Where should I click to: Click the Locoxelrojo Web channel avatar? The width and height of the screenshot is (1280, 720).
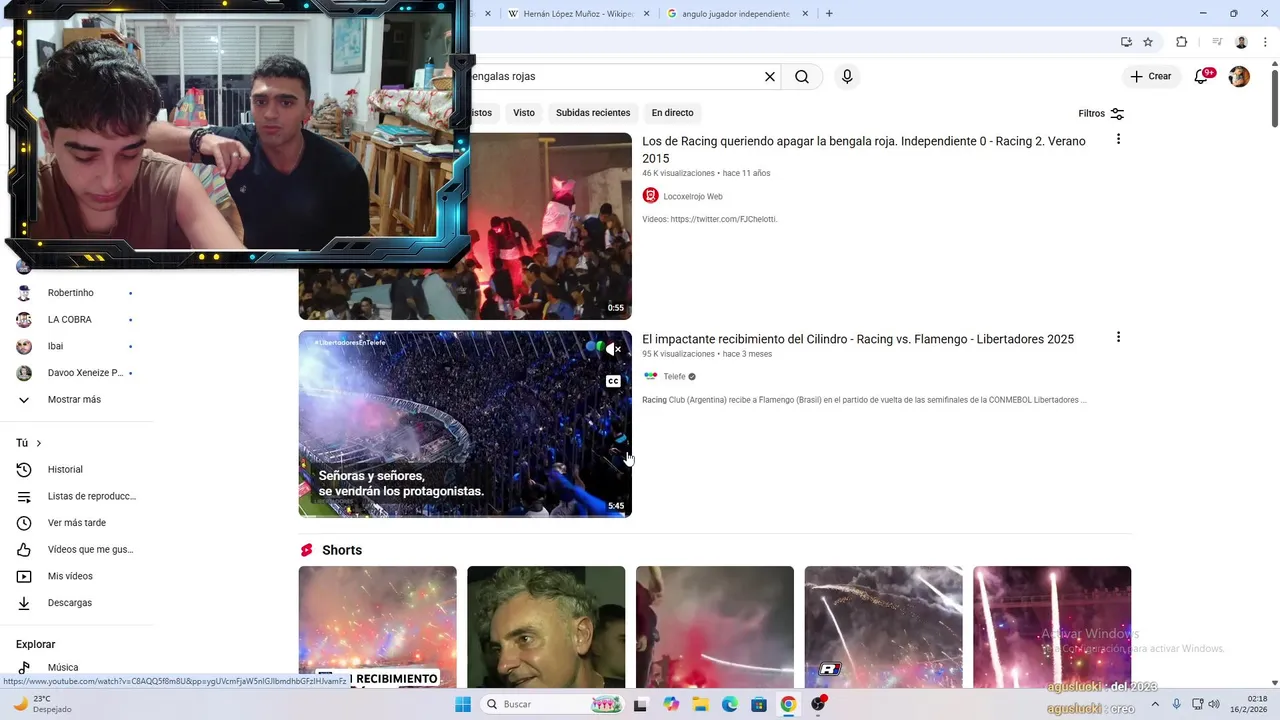(x=650, y=196)
